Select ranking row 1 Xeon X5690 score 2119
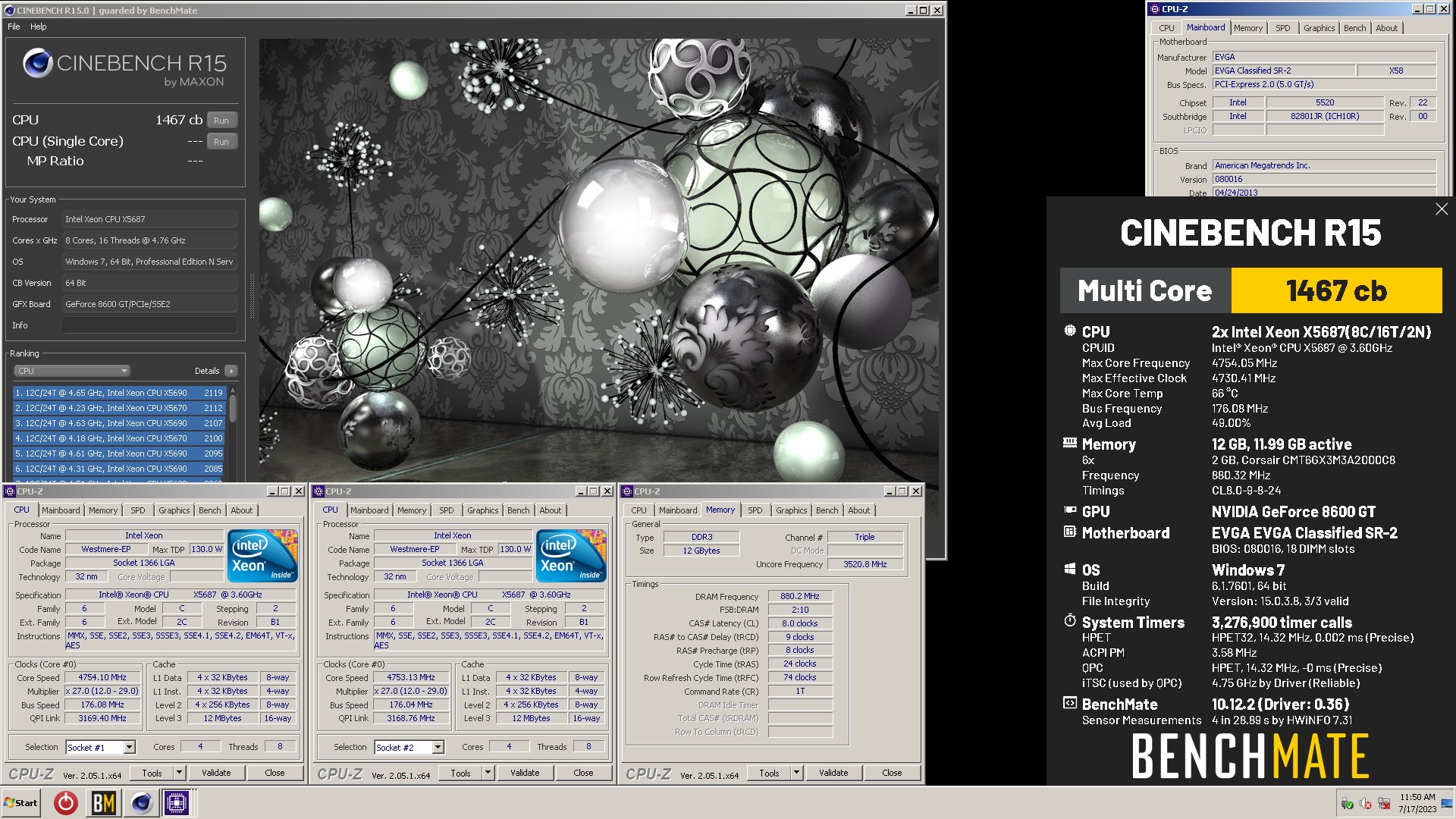The height and width of the screenshot is (819, 1456). point(119,393)
